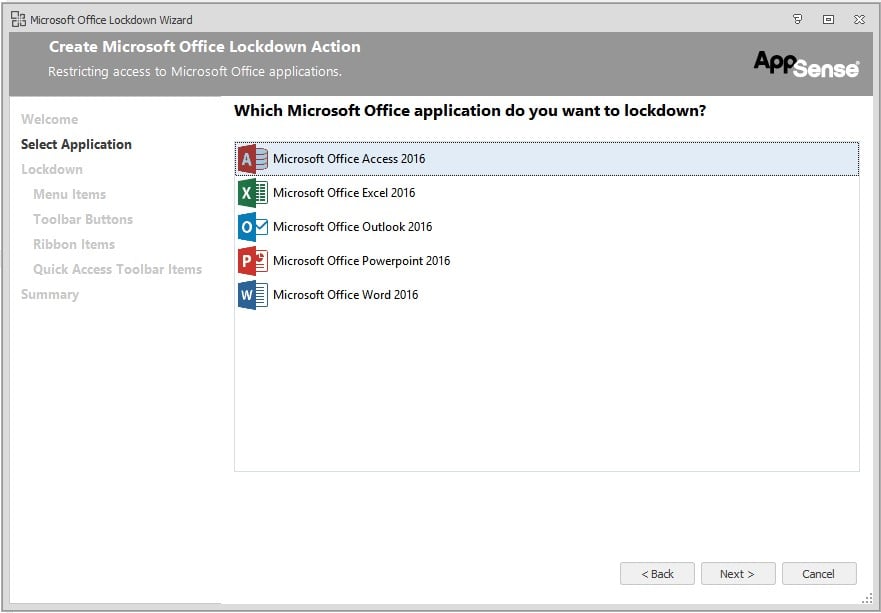
Task: Click the help icon in title bar
Action: [x=797, y=20]
